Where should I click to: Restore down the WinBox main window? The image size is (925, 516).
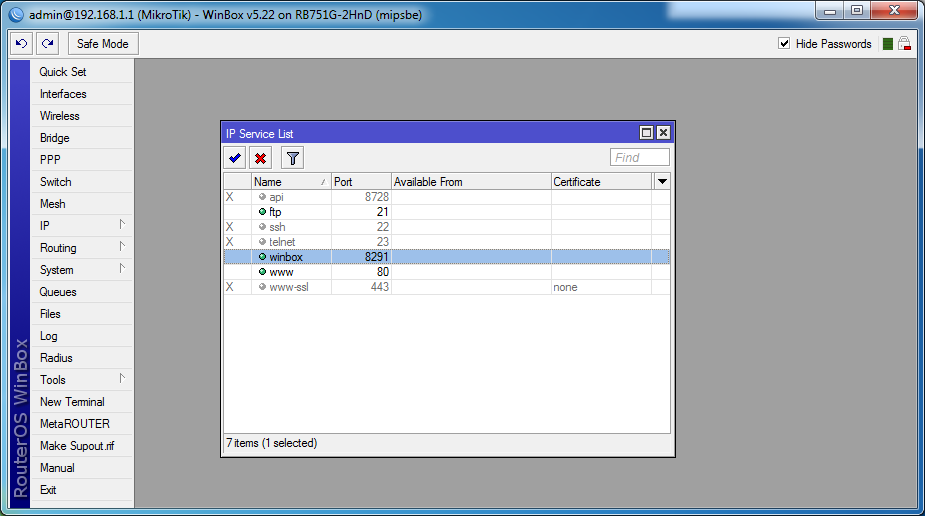(x=857, y=11)
